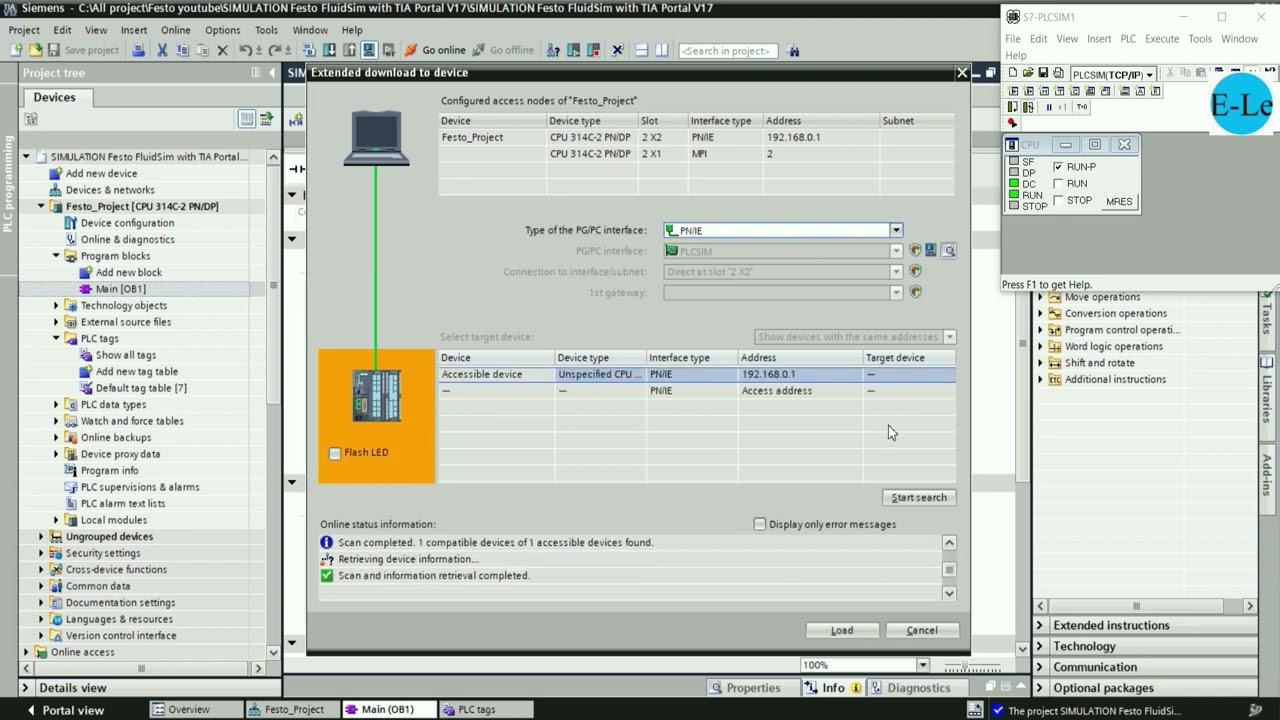Open the Project menu in TIA Portal
The image size is (1280, 720).
pyautogui.click(x=24, y=30)
